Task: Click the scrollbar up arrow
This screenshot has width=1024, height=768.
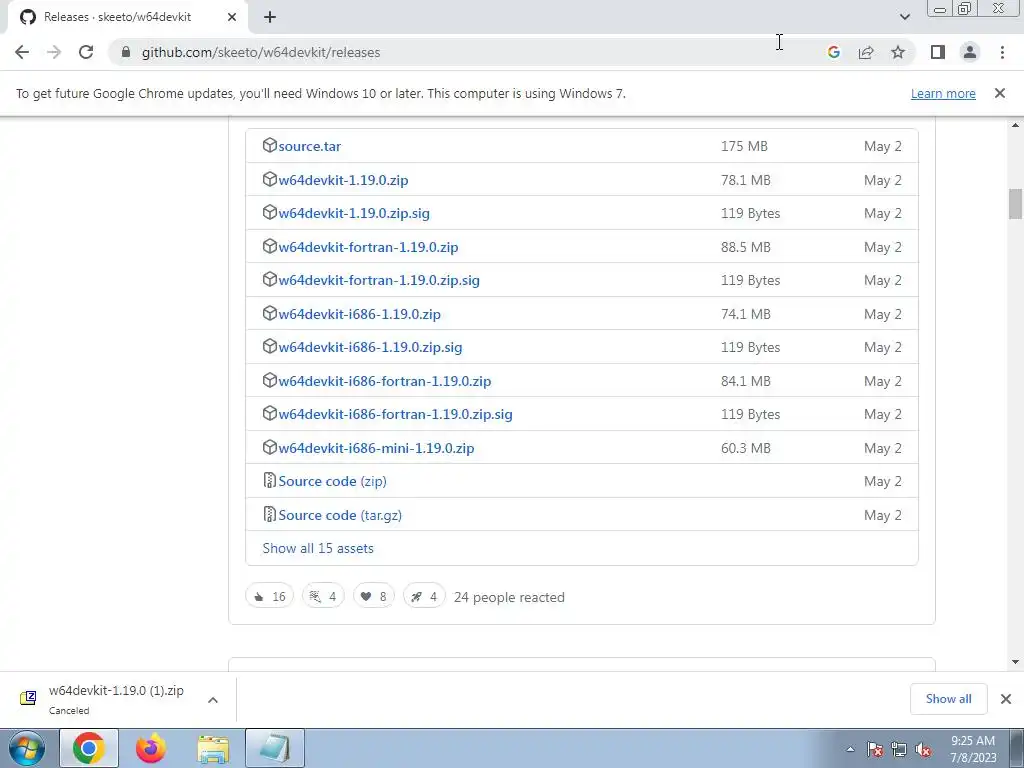Action: pos(1015,125)
